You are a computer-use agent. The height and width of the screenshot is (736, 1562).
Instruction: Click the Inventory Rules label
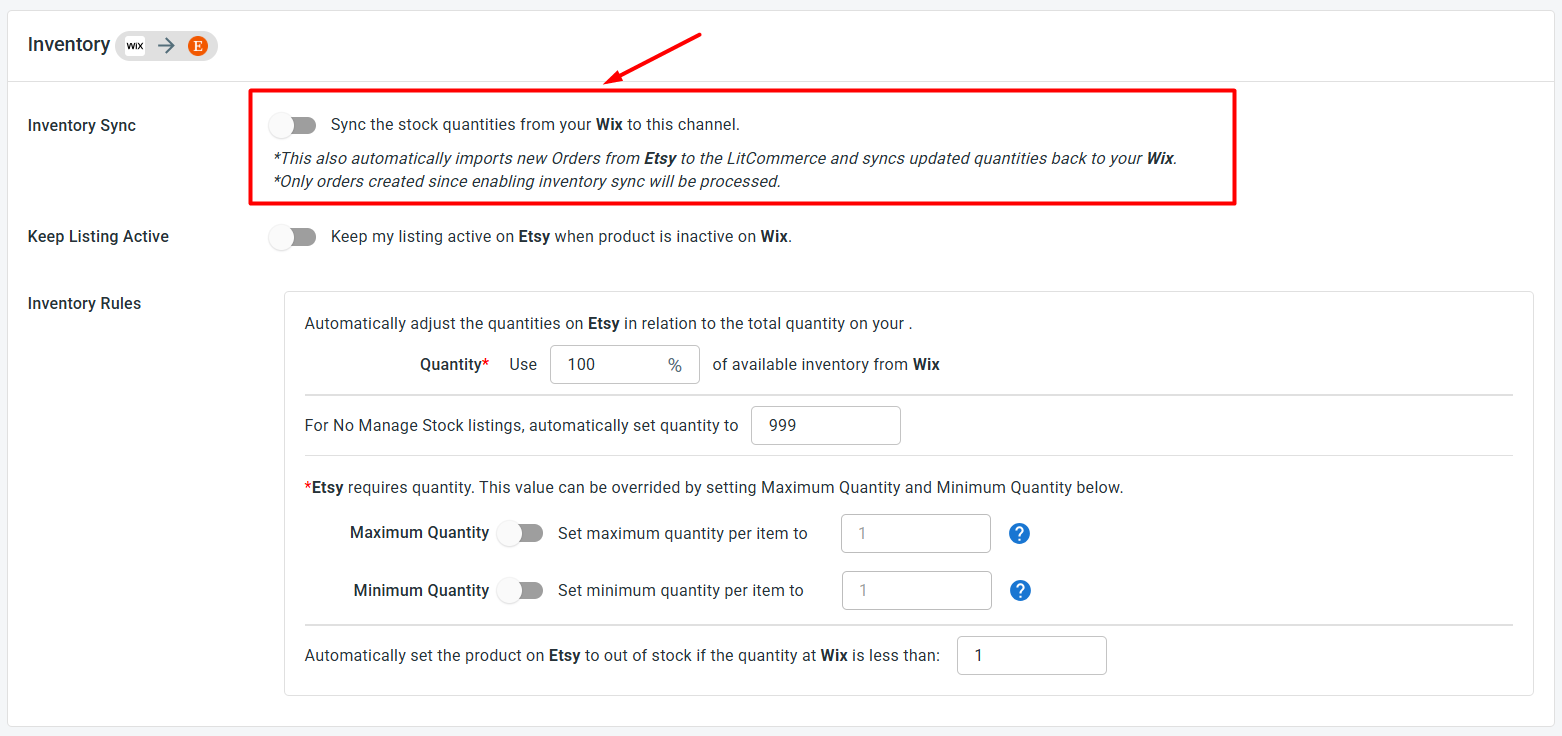pyautogui.click(x=85, y=304)
